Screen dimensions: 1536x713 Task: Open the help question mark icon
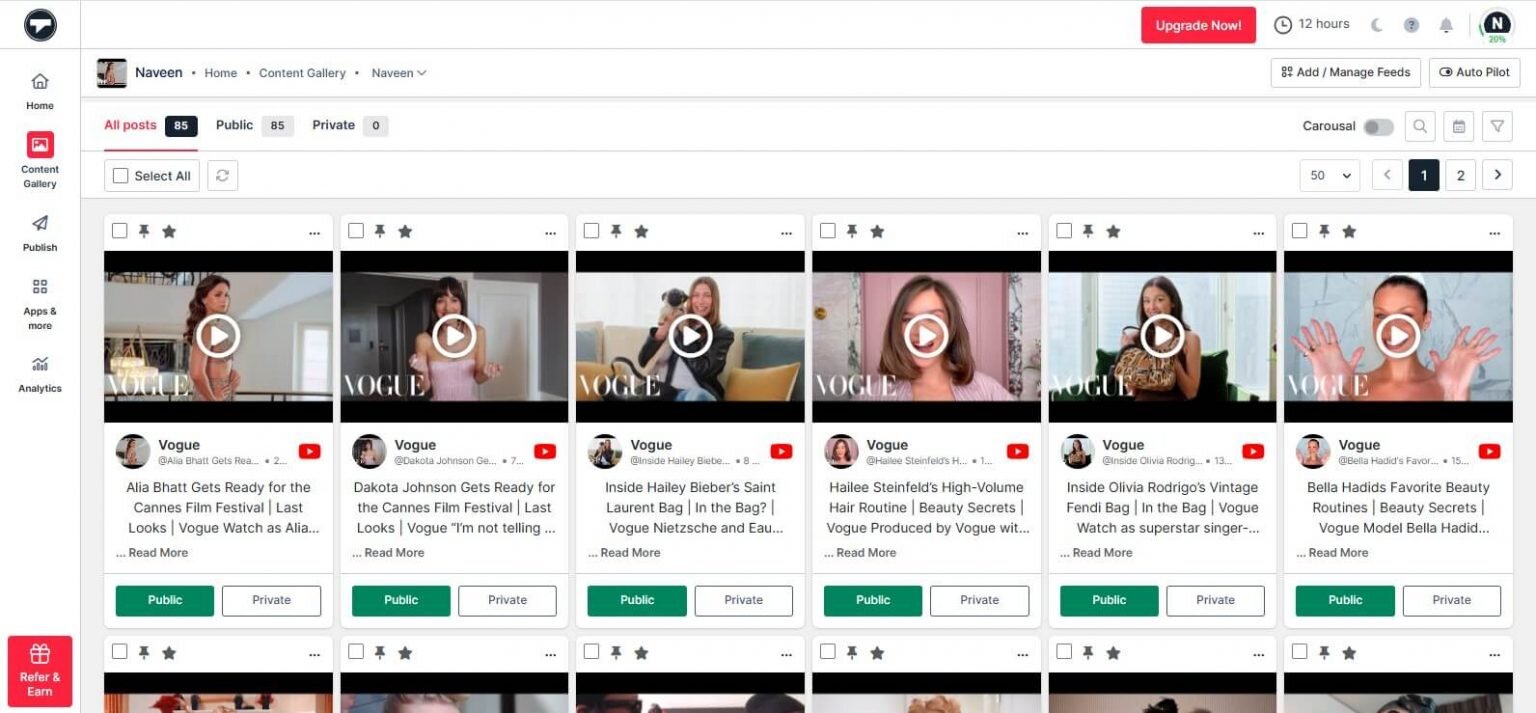pyautogui.click(x=1411, y=23)
